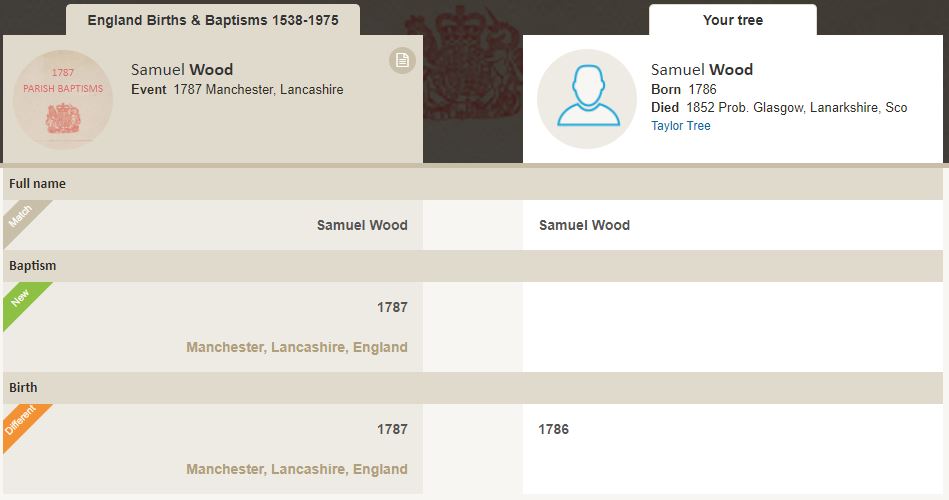
Task: Select the record's baptism year 1787
Action: pyautogui.click(x=392, y=308)
